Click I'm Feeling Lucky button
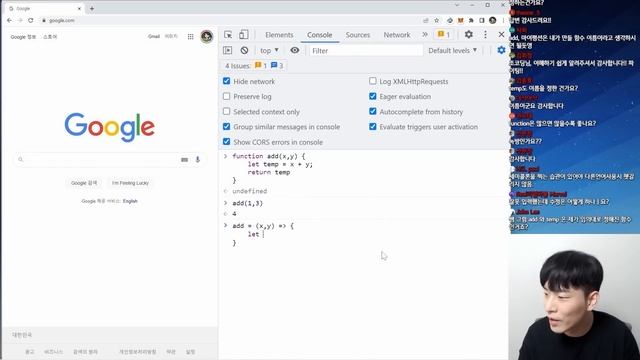The width and height of the screenshot is (640, 360). click(130, 183)
